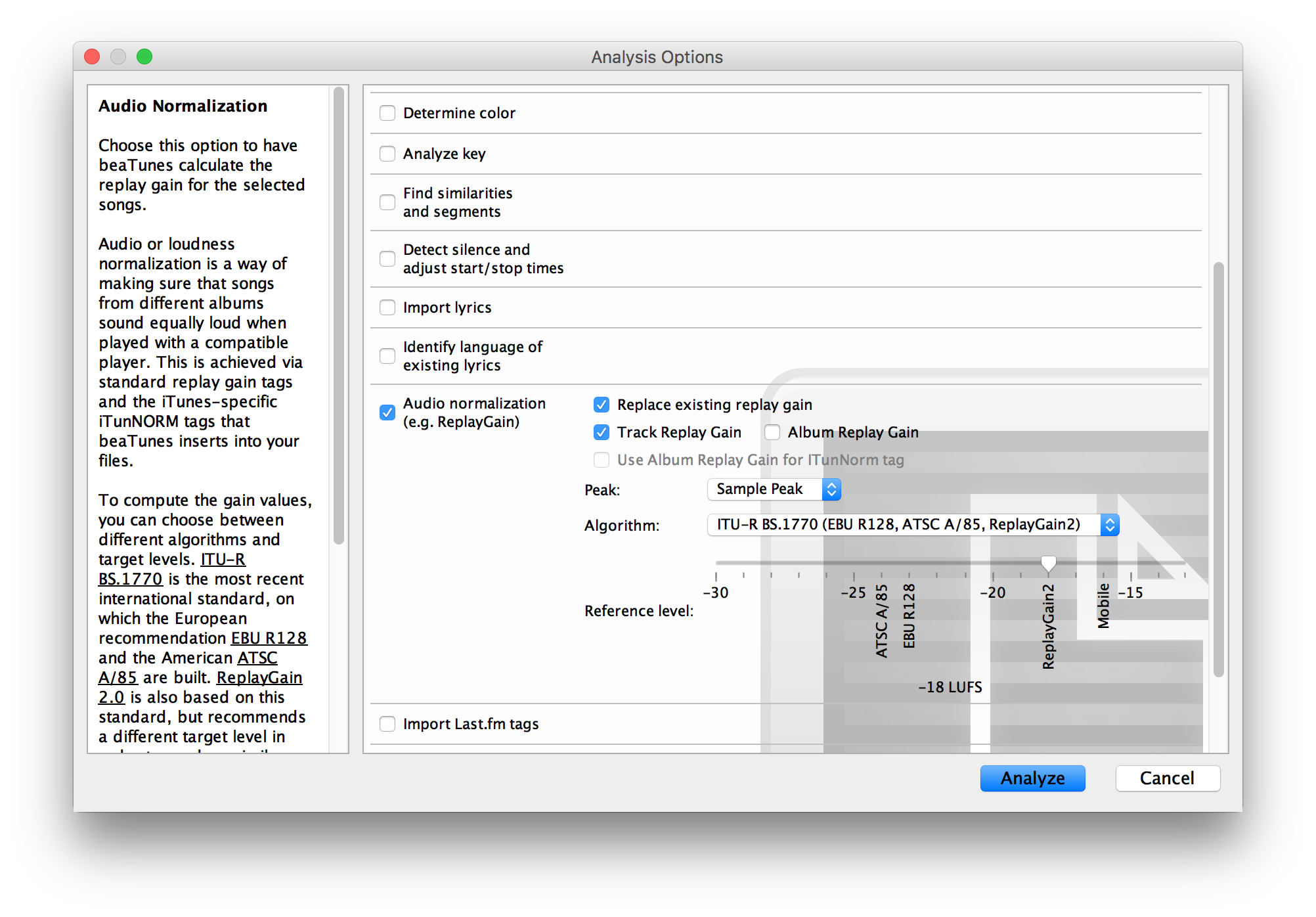1316x917 pixels.
Task: Click the Cancel button
Action: 1168,778
